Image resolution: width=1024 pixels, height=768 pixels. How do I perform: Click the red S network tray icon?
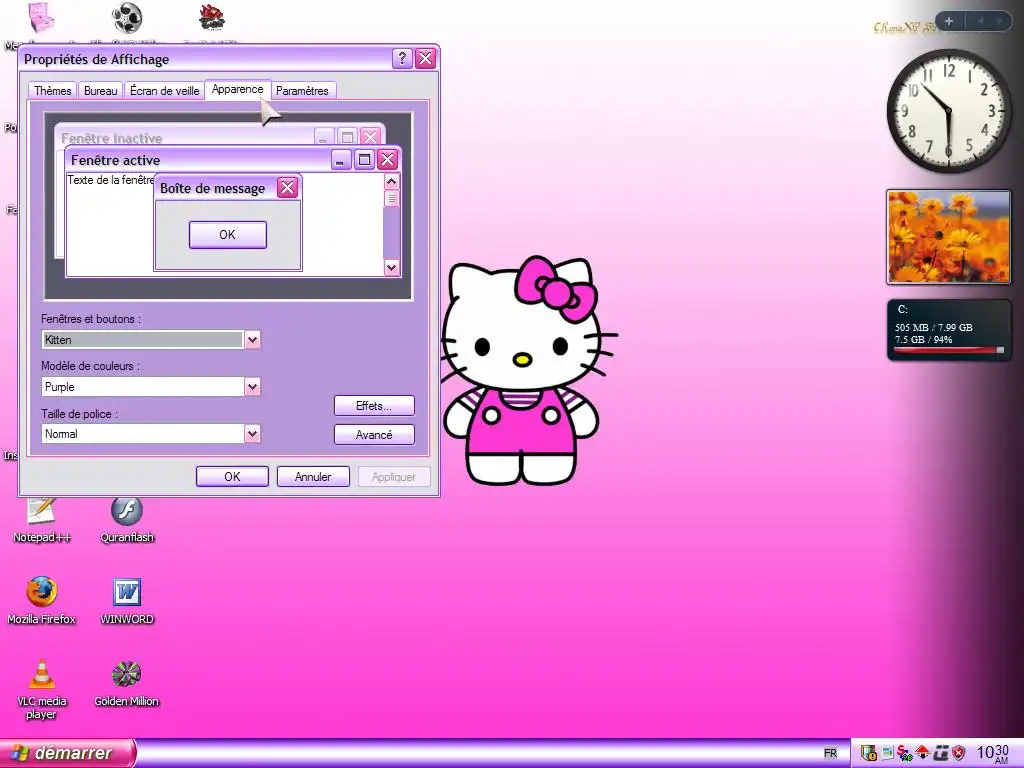(x=904, y=753)
